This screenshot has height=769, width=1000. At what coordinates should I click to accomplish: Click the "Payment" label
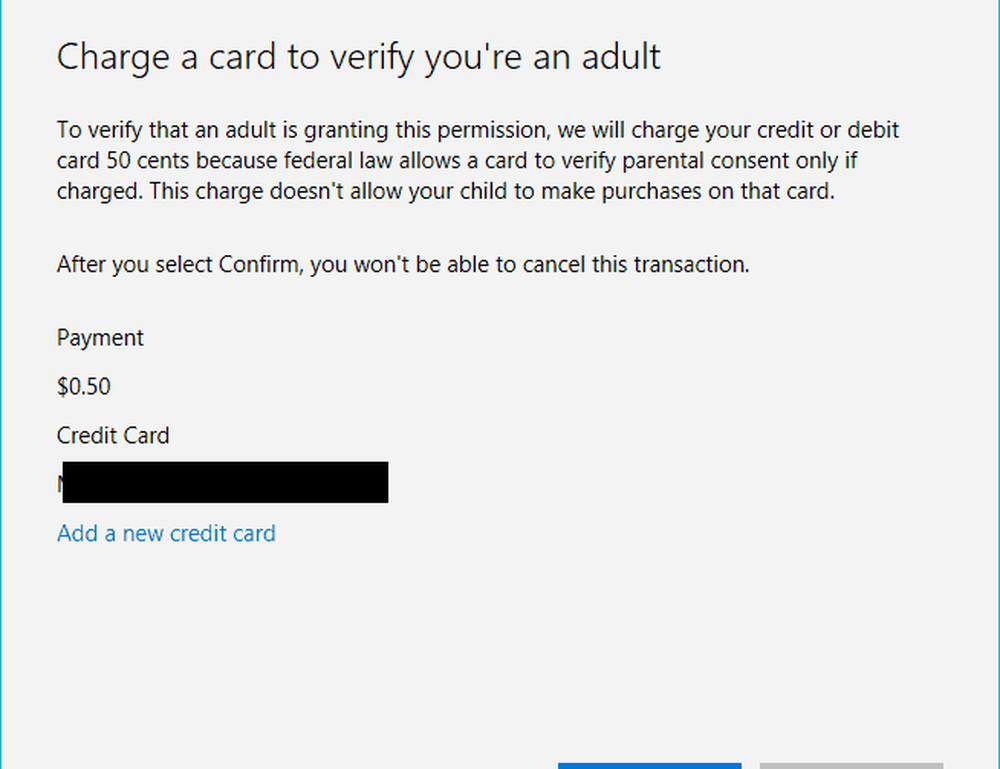click(100, 338)
